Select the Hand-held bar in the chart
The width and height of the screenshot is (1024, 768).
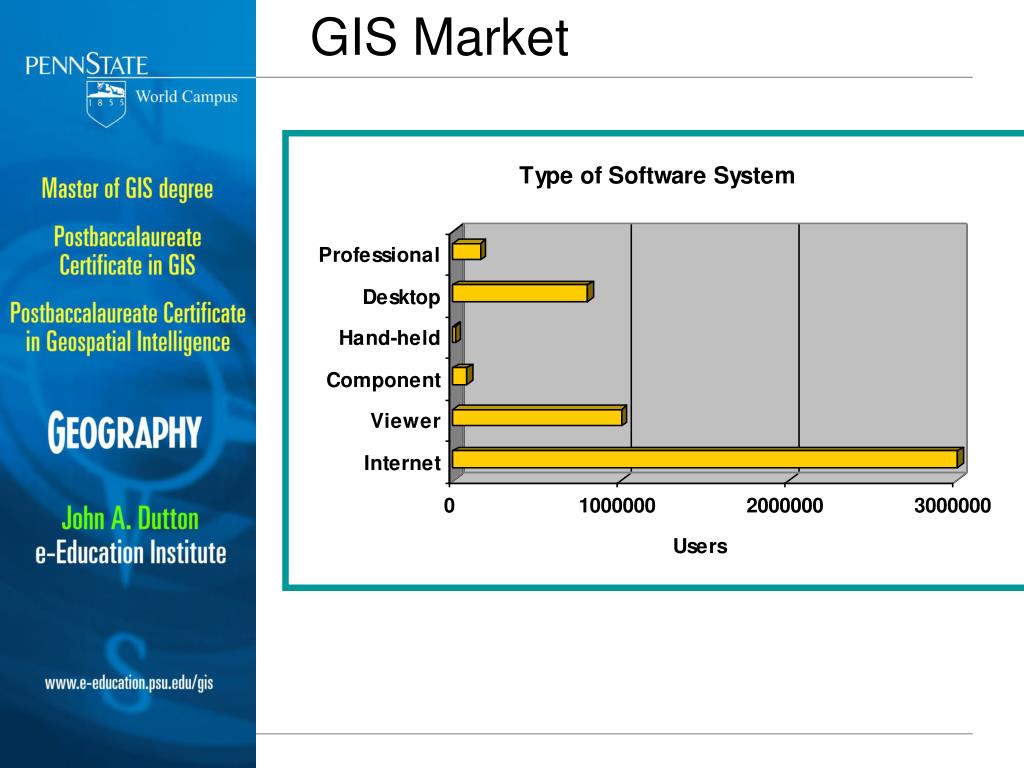coord(456,333)
